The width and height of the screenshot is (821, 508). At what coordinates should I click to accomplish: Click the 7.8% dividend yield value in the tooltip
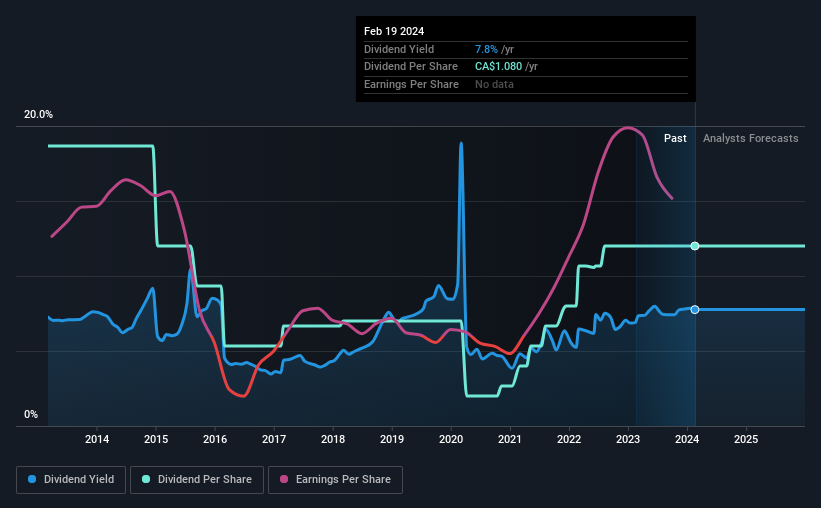click(488, 49)
